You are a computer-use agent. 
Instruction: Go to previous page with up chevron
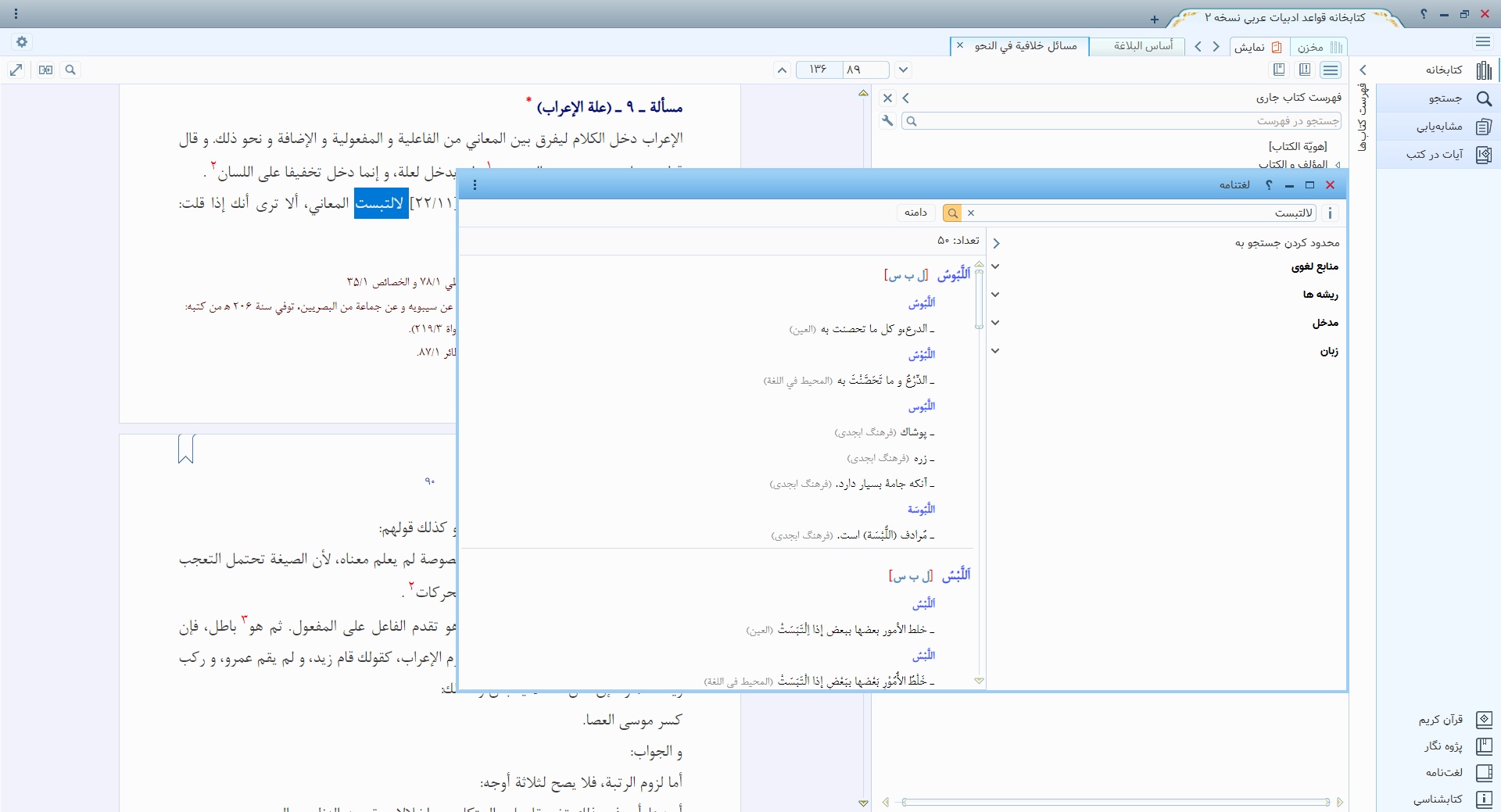coord(782,70)
